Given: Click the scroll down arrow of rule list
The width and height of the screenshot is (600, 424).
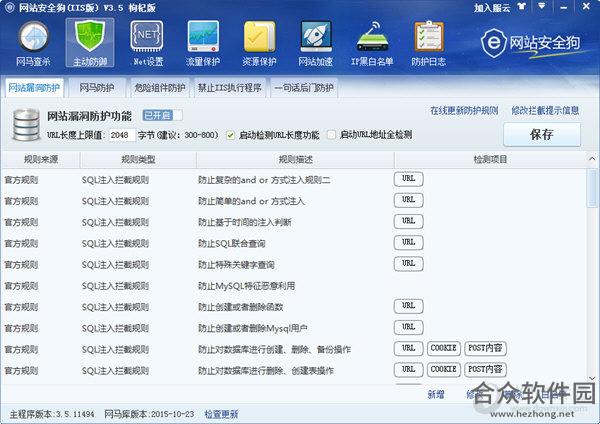Looking at the screenshot, I should pos(592,378).
